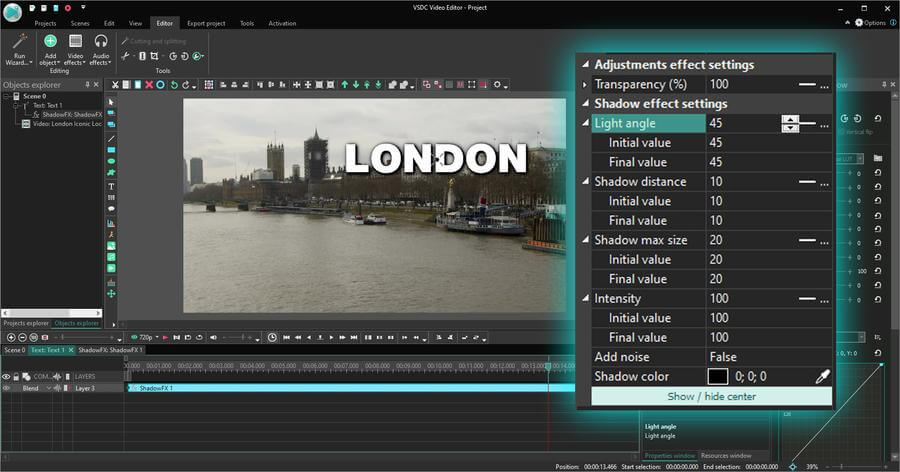This screenshot has height=472, width=900.
Task: Select Video: London Iconic item in Objects explorer
Action: point(62,124)
